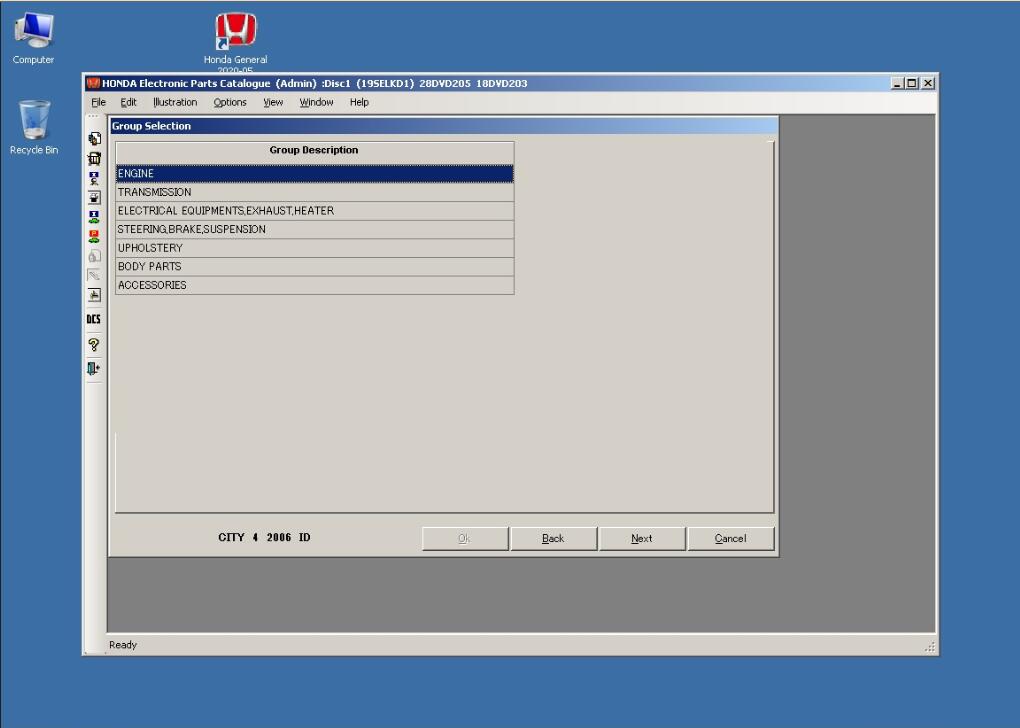Click the Honda logo in the title bar
Viewport: 1020px width, 728px height.
click(93, 83)
